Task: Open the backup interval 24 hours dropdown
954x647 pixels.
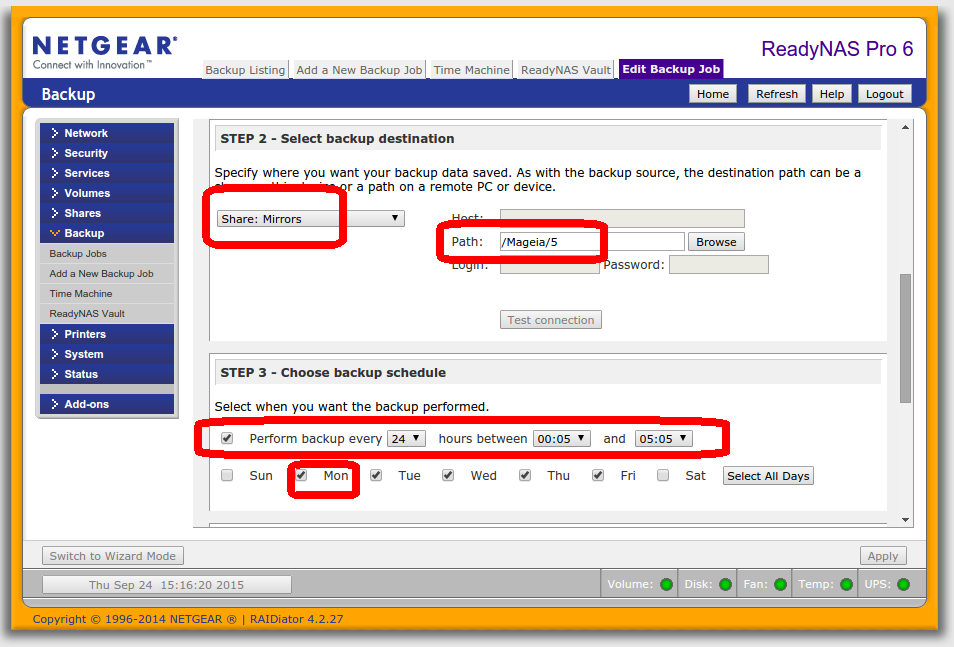Action: point(406,439)
